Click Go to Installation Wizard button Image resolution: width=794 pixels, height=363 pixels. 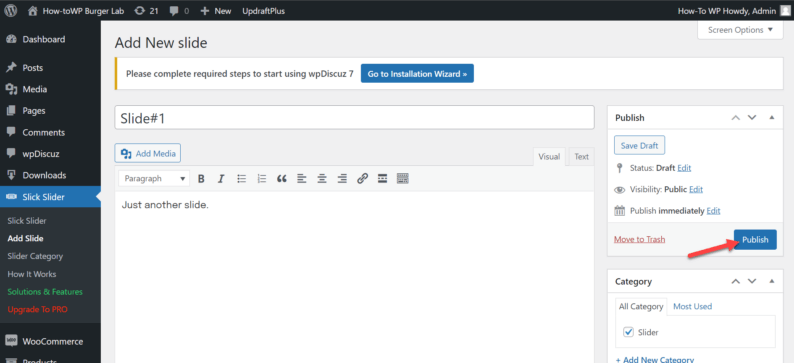pyautogui.click(x=417, y=74)
